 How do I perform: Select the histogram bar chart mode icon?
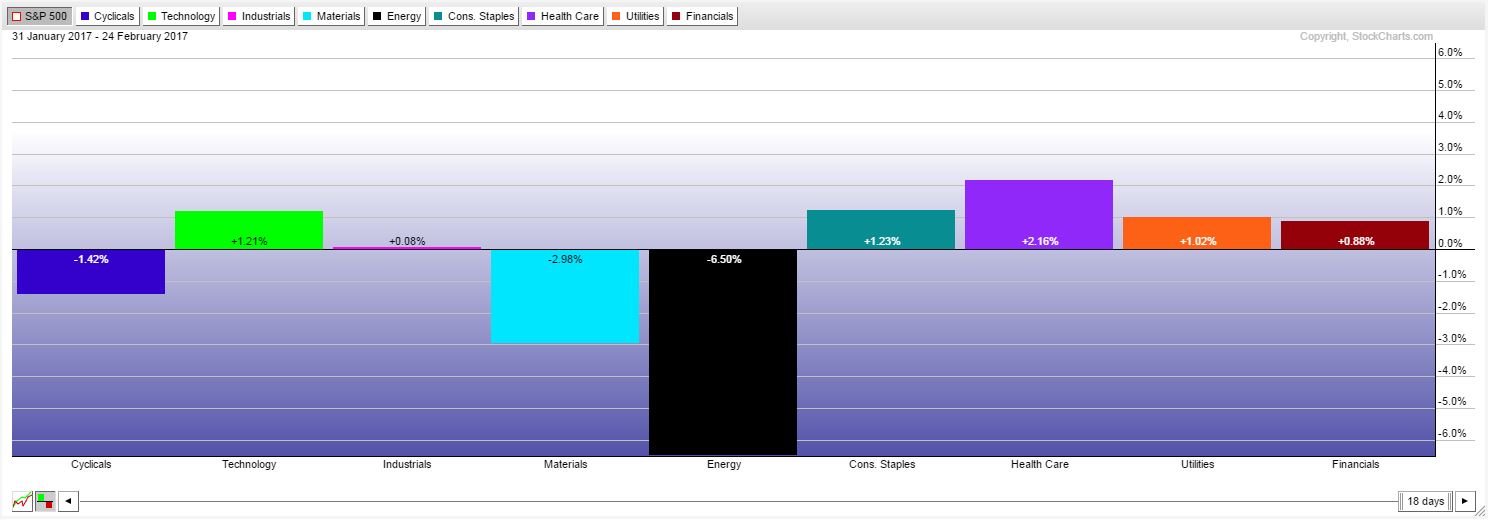click(45, 501)
